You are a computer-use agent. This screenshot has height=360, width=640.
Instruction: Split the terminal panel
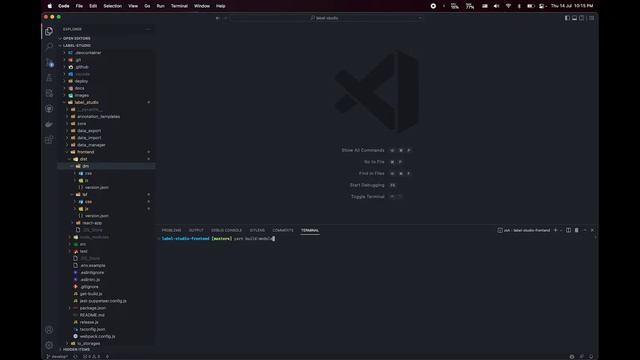(x=569, y=230)
